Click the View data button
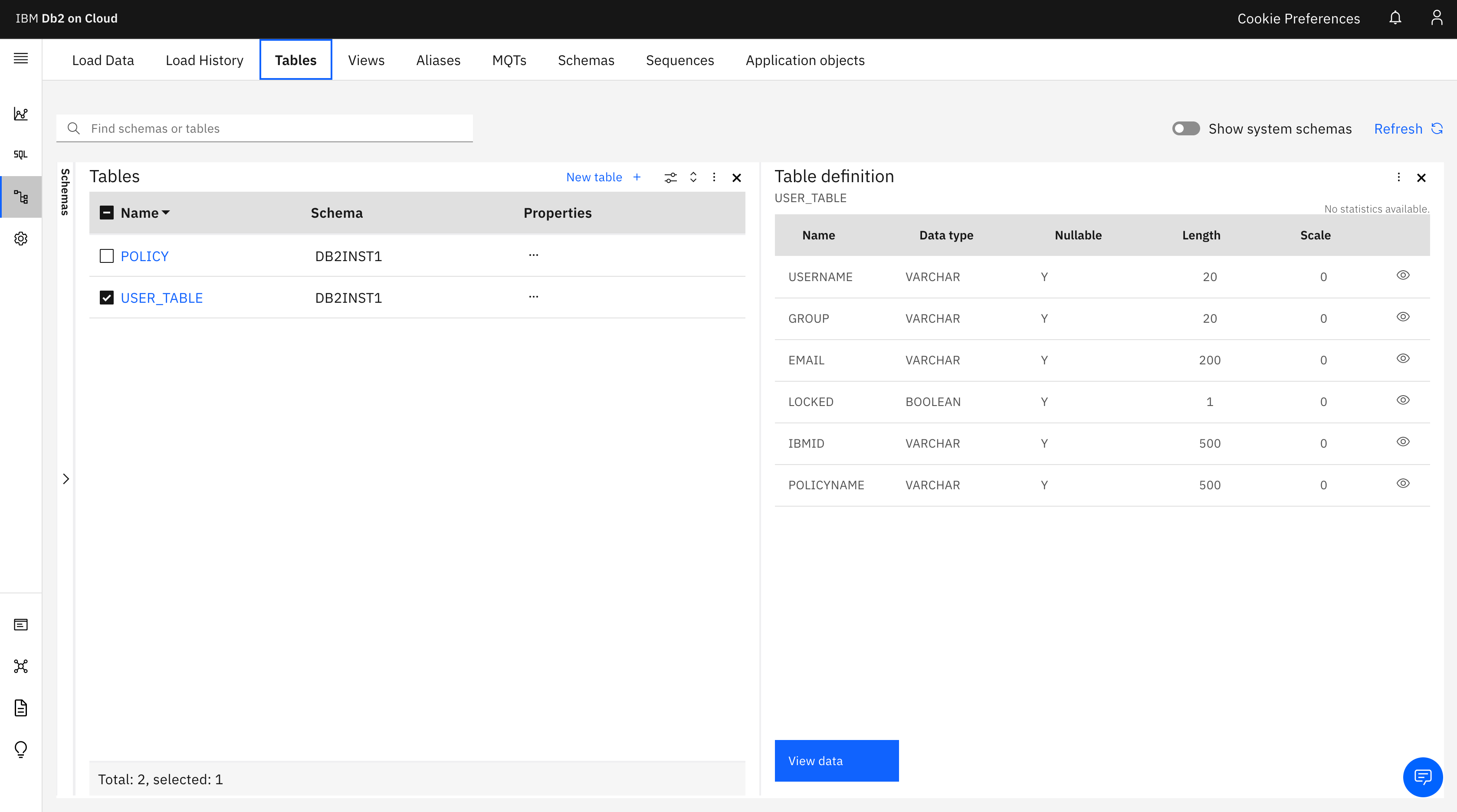The height and width of the screenshot is (812, 1457). point(836,760)
